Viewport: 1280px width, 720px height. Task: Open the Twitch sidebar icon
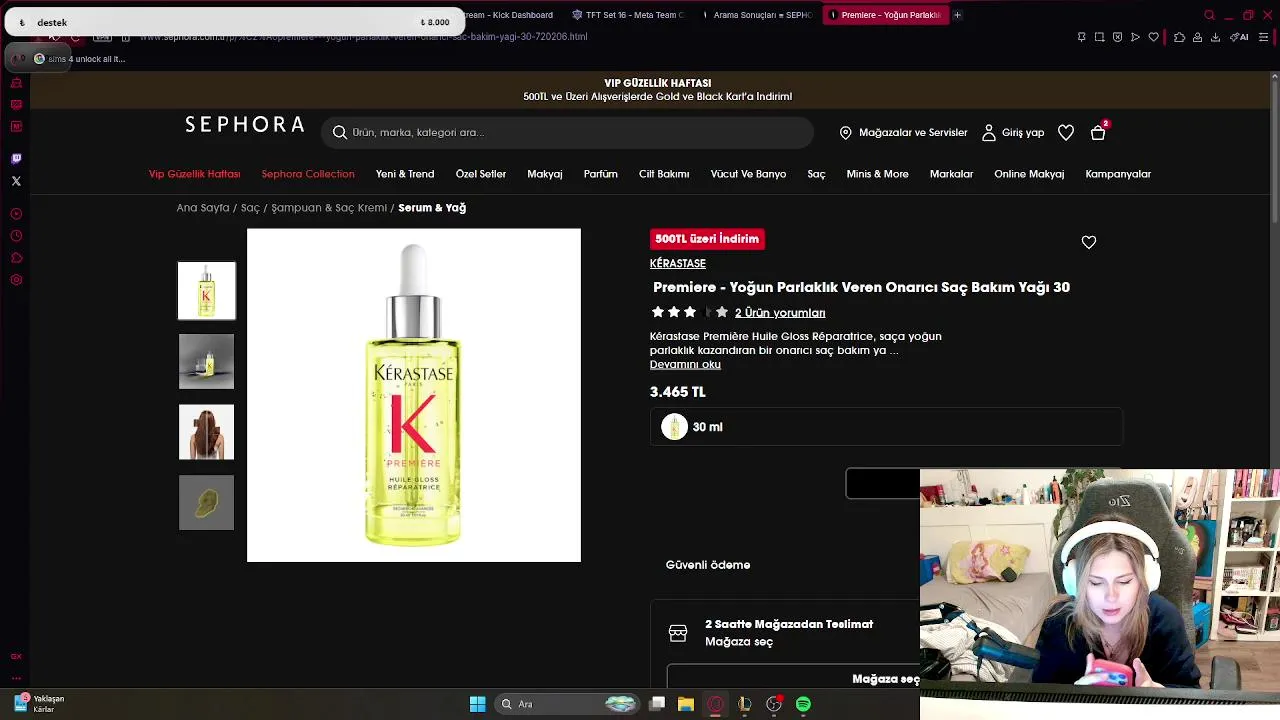tap(16, 159)
